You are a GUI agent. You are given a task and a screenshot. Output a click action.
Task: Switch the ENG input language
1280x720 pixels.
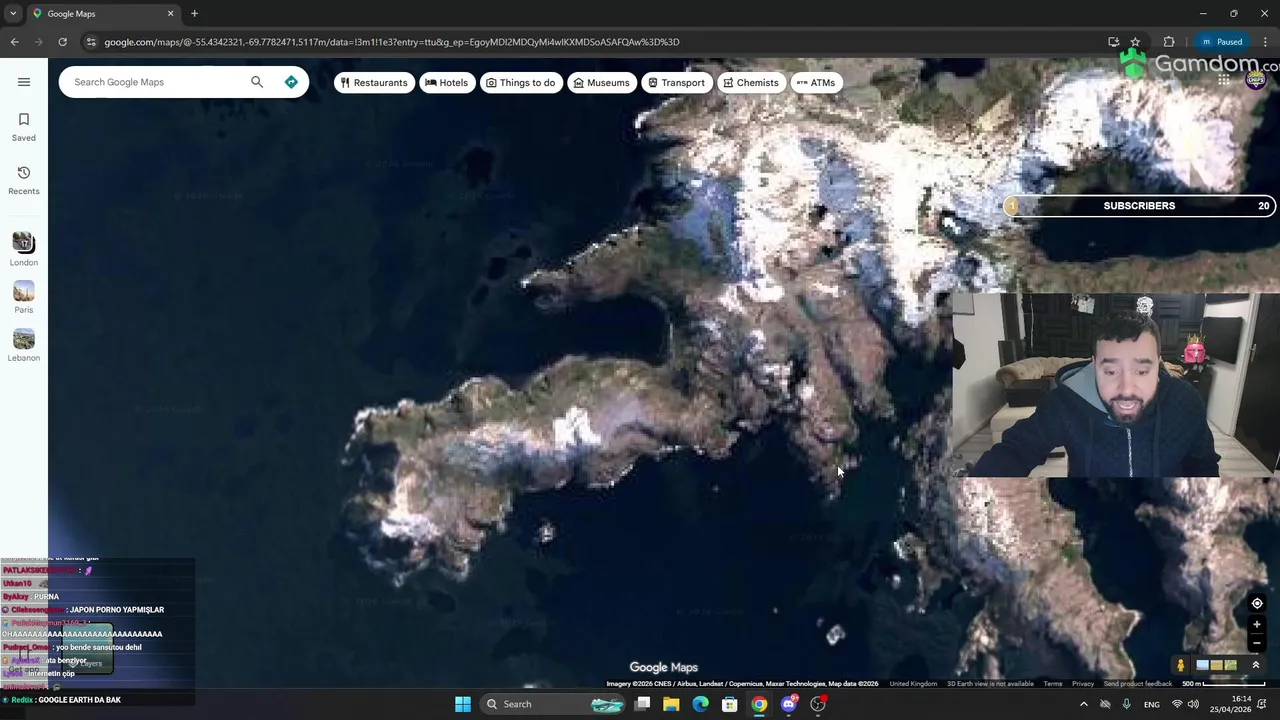(x=1152, y=704)
